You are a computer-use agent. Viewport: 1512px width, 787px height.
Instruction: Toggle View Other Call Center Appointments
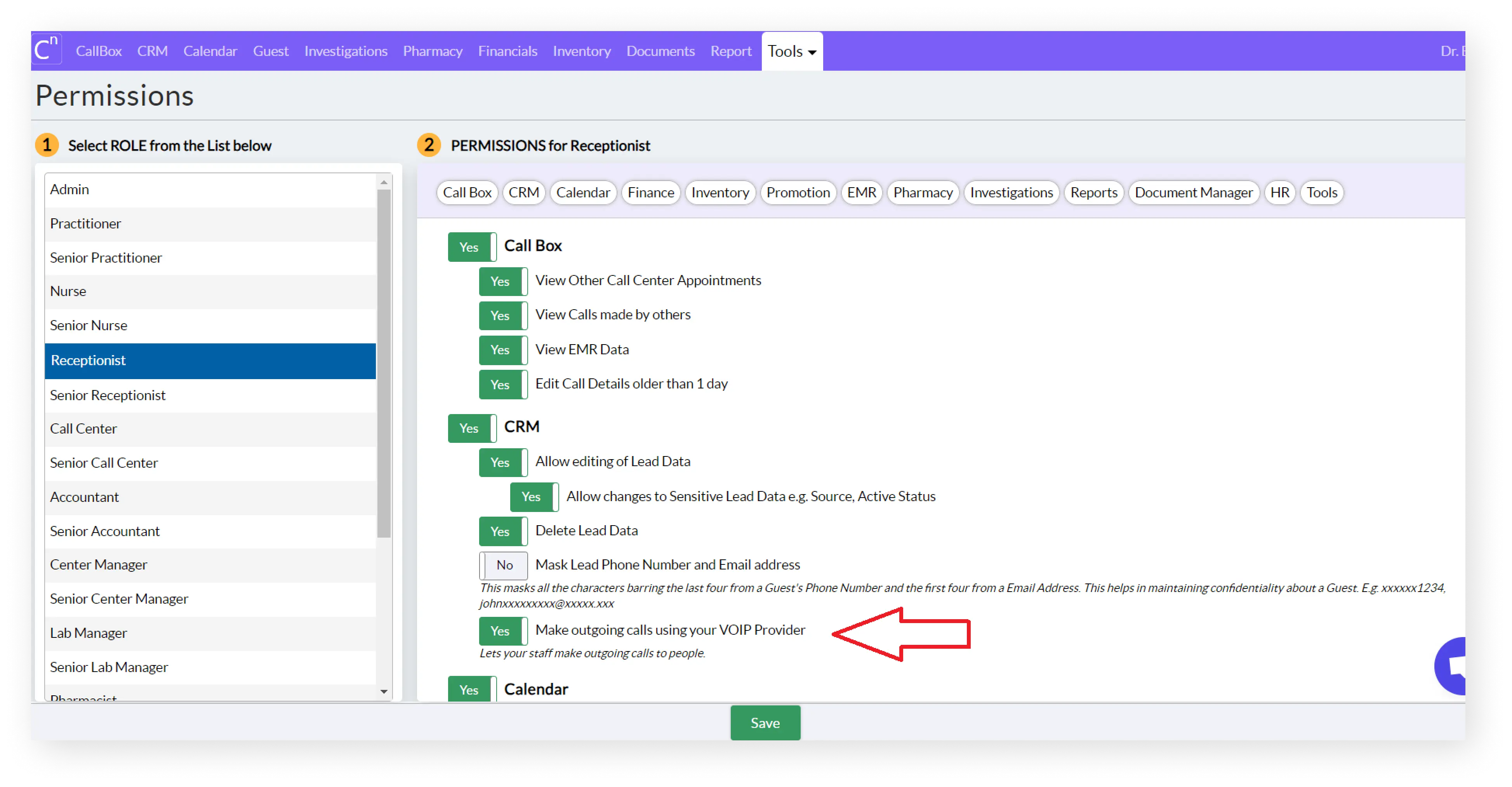[x=503, y=281]
